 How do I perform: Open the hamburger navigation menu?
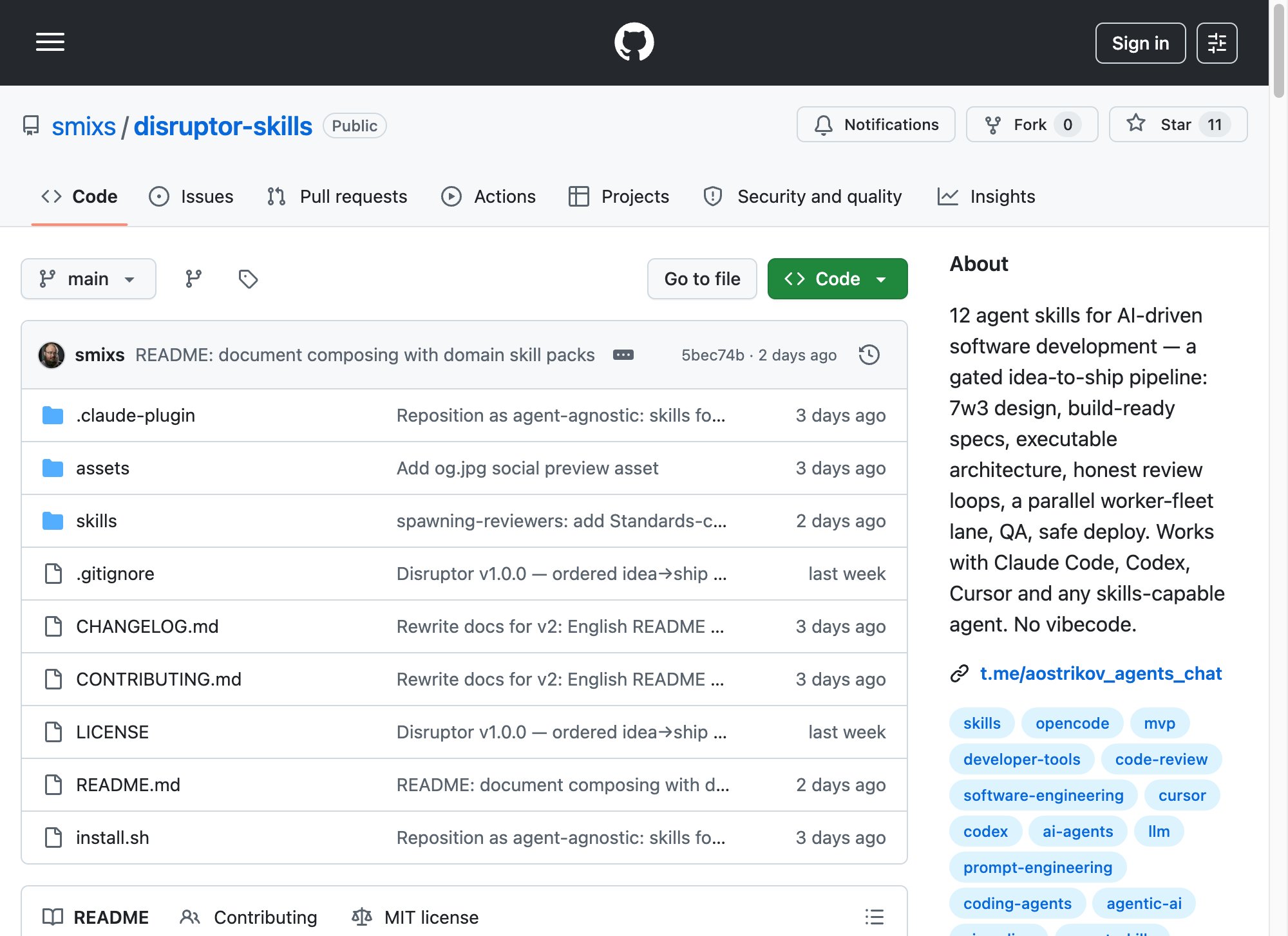(50, 42)
